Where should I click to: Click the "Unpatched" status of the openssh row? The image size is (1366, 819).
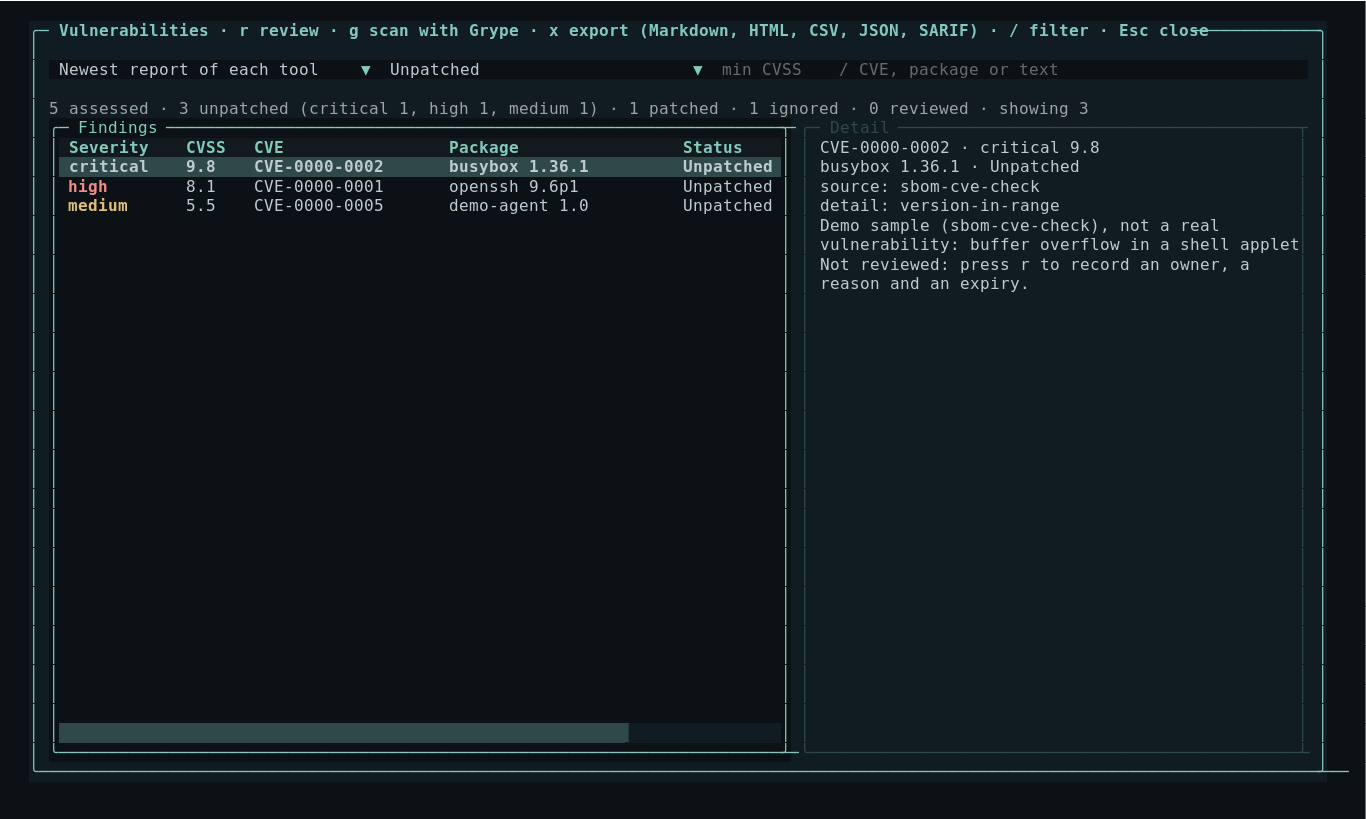[728, 187]
